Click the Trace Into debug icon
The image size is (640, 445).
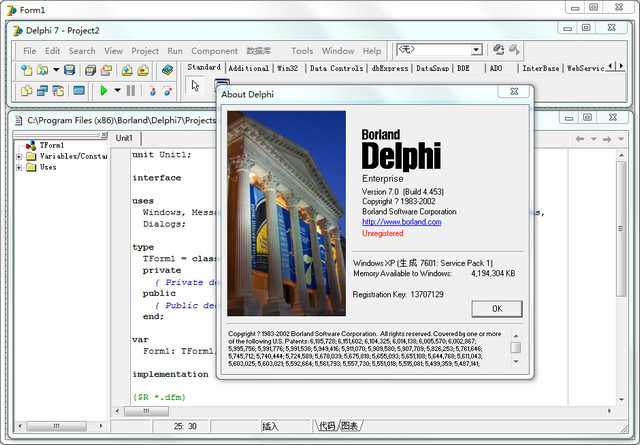point(153,91)
